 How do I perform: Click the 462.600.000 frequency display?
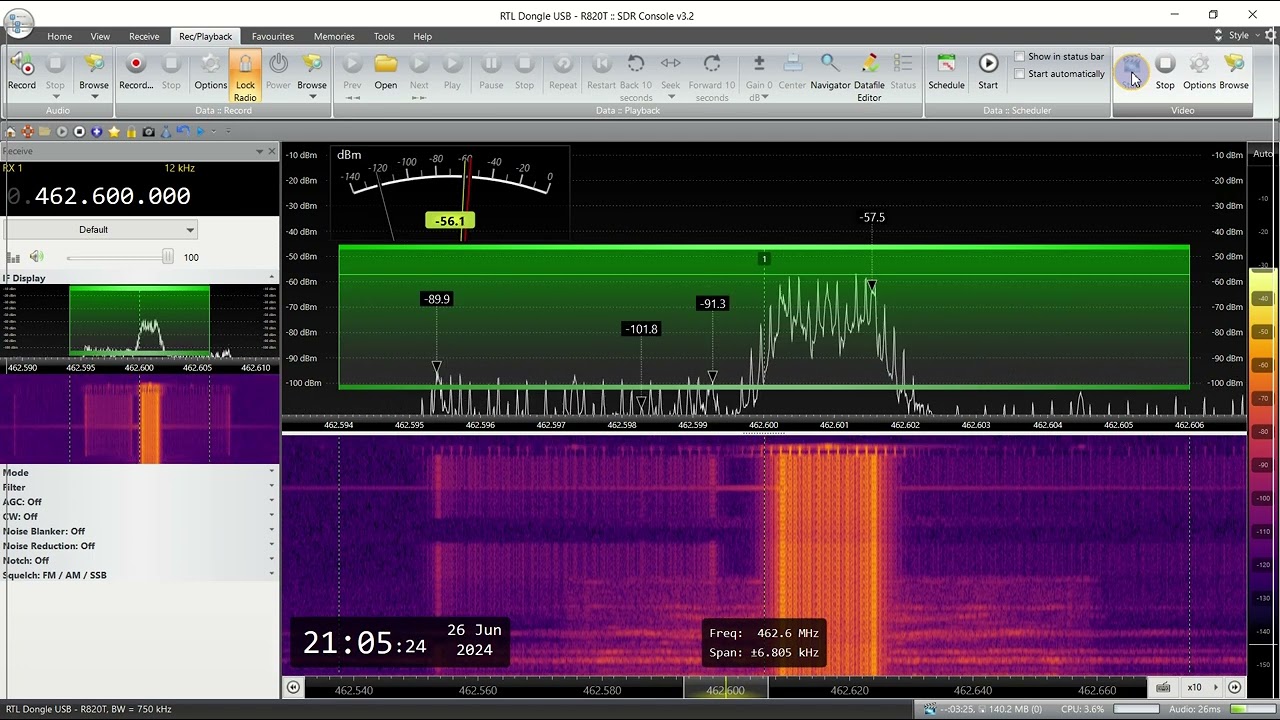click(112, 196)
